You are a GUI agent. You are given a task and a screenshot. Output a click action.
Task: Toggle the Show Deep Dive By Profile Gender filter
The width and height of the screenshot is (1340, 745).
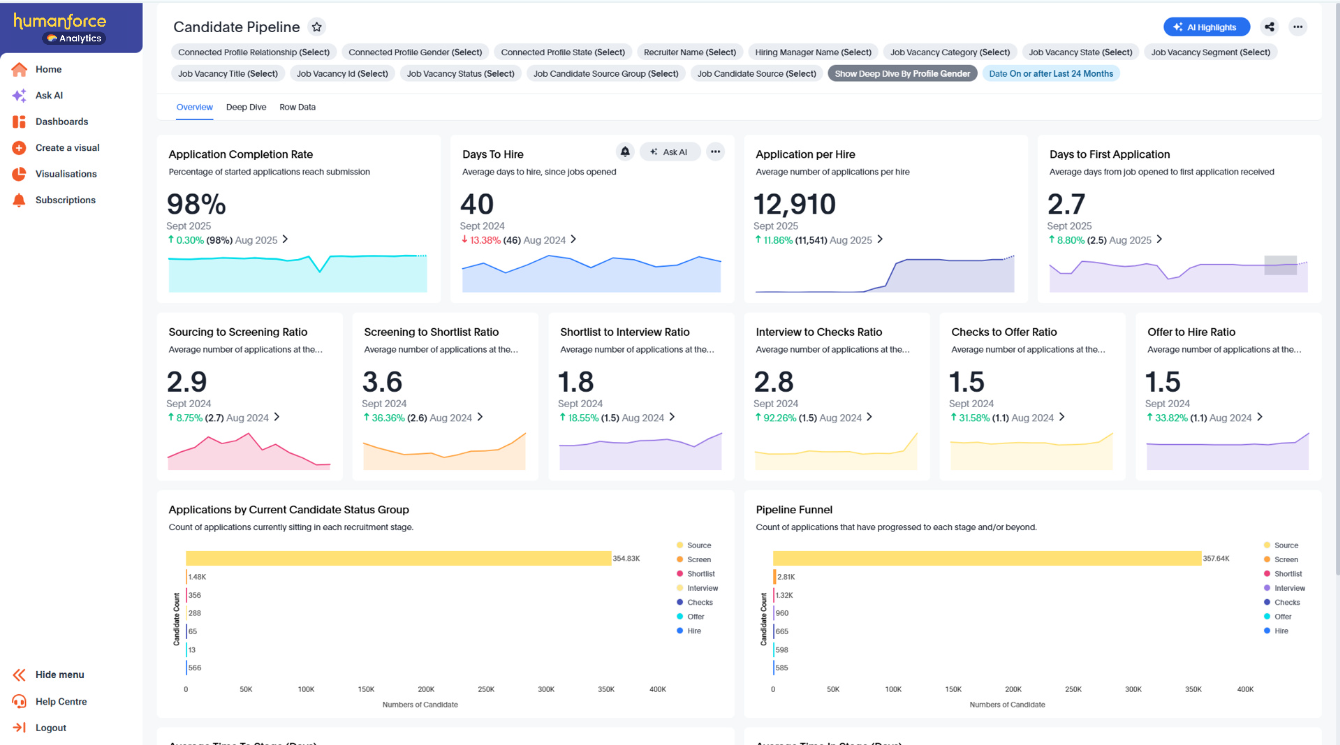[x=902, y=72]
